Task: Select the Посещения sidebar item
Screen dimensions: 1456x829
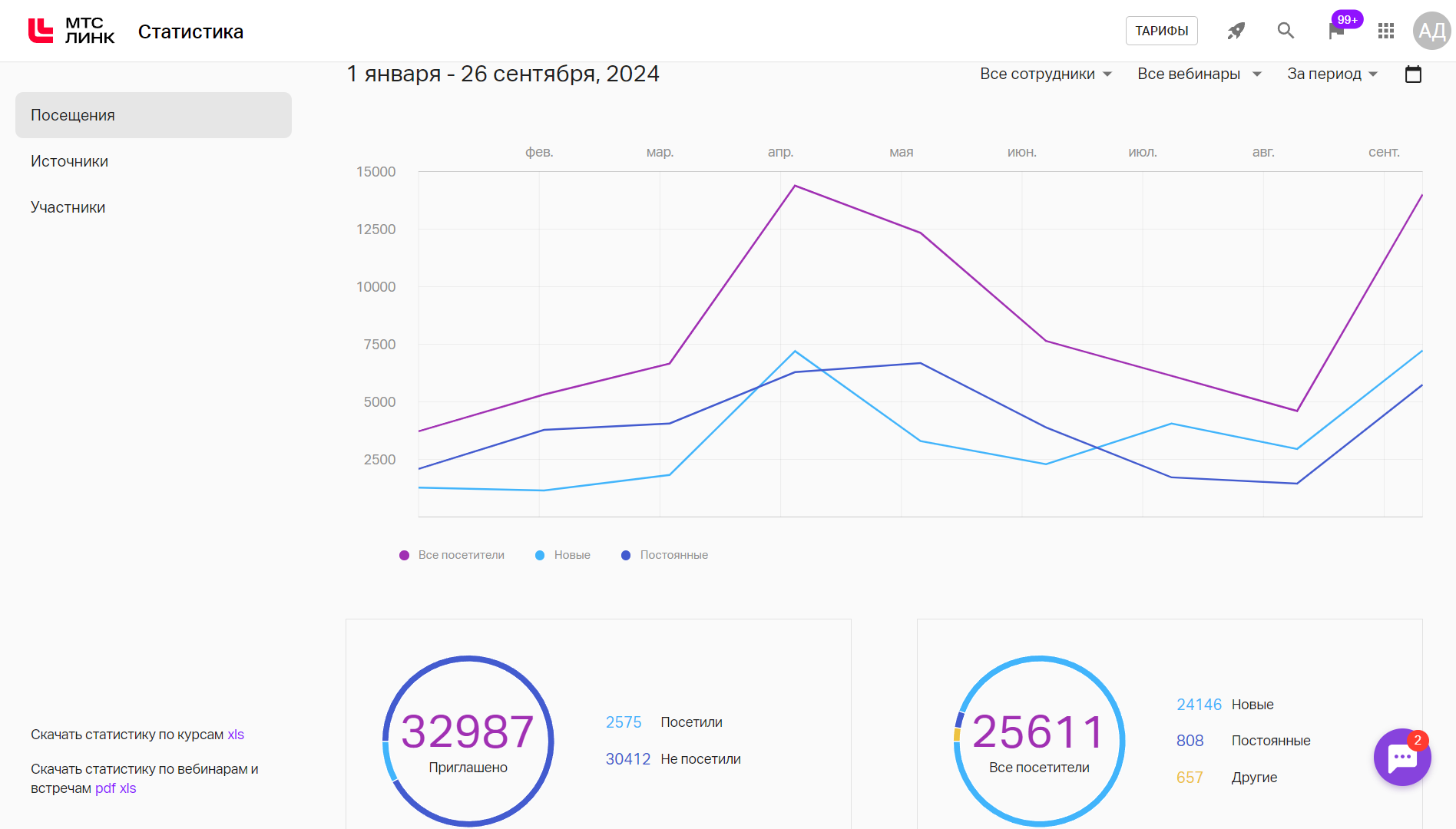Action: point(154,115)
